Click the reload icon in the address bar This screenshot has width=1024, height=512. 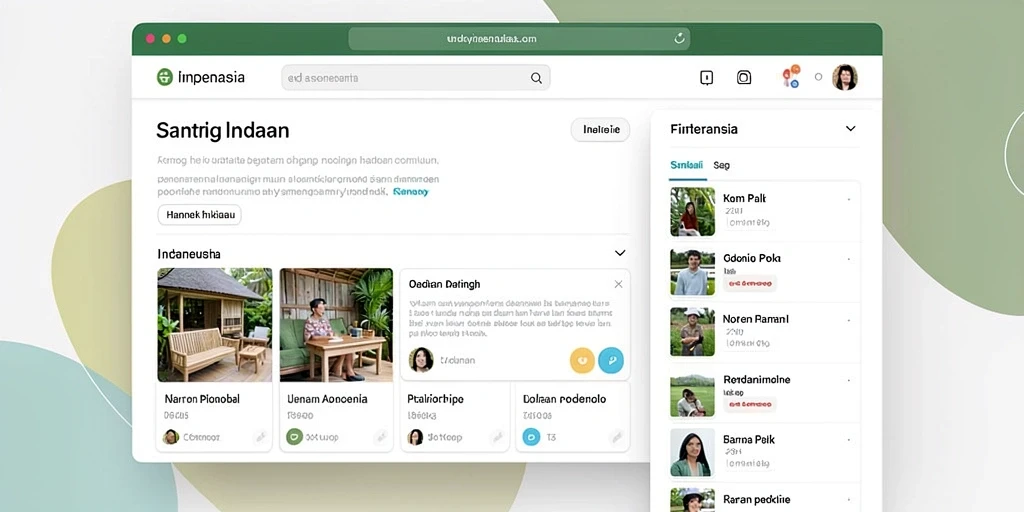(679, 39)
